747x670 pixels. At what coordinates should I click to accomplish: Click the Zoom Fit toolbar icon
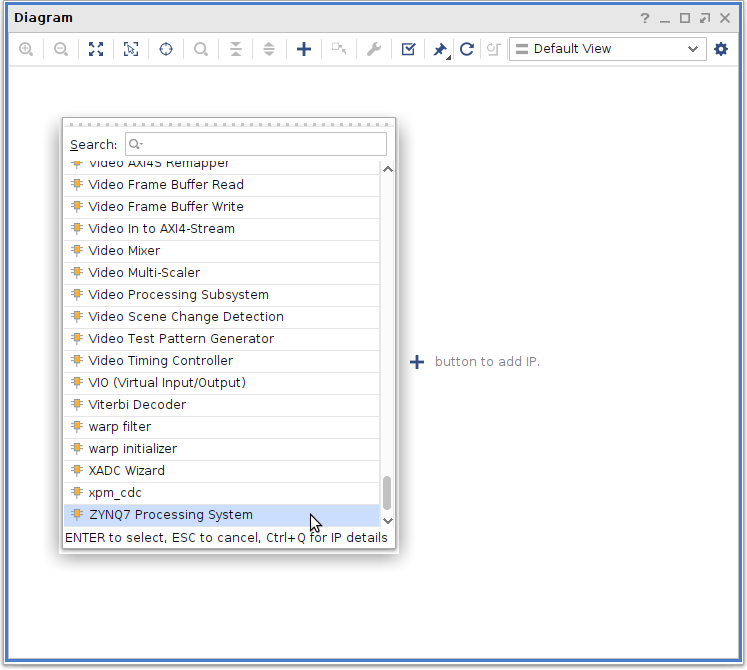tap(96, 49)
